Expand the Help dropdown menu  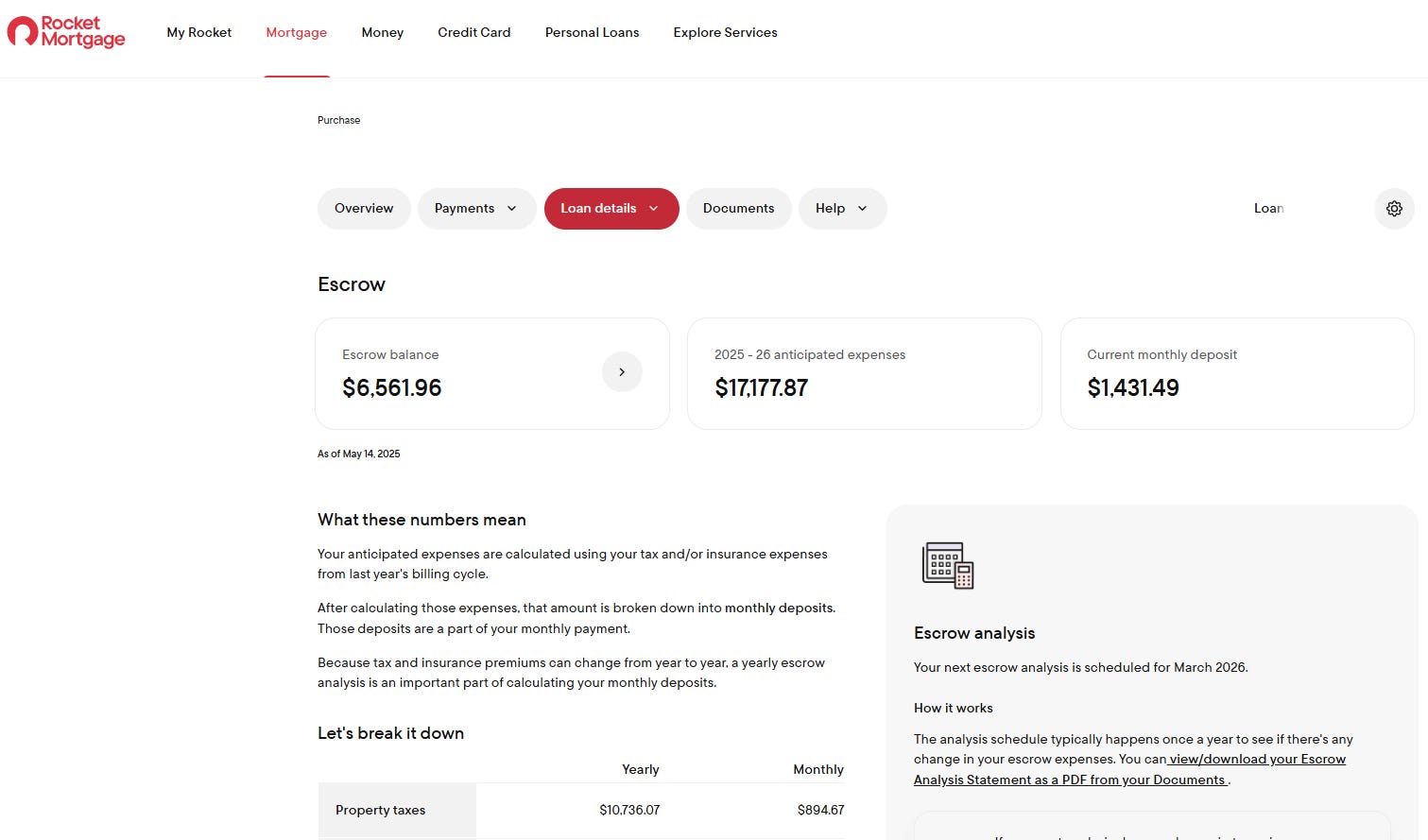click(842, 209)
